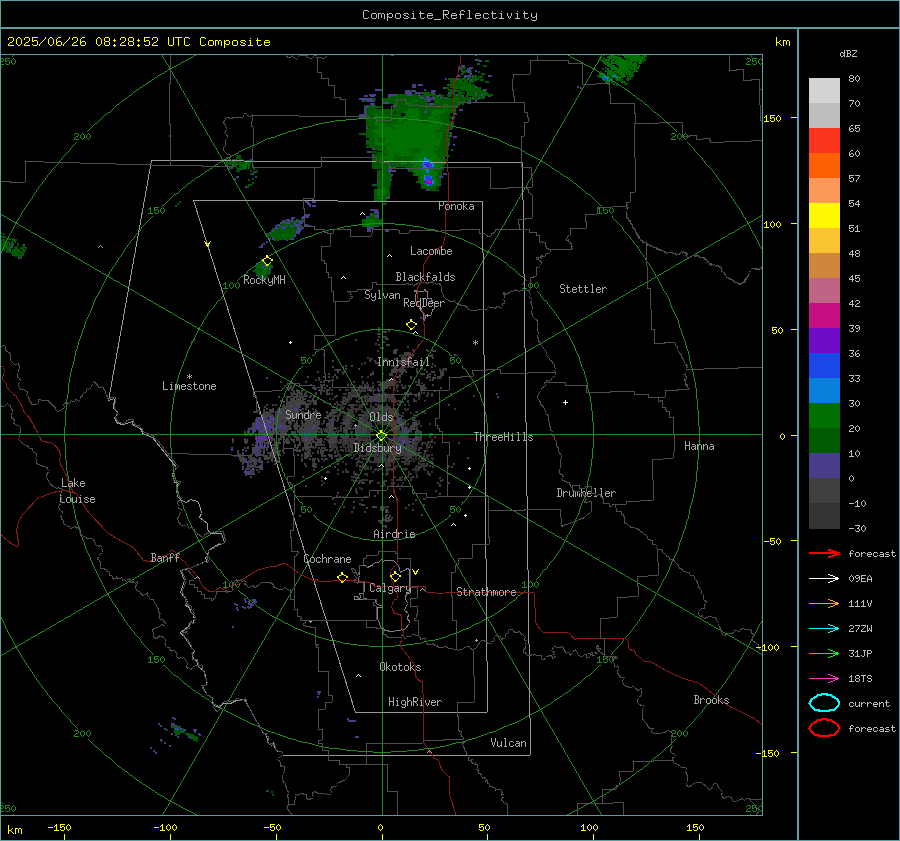Click the yellow diamond marker below RedDeer
This screenshot has width=900, height=841.
(411, 325)
